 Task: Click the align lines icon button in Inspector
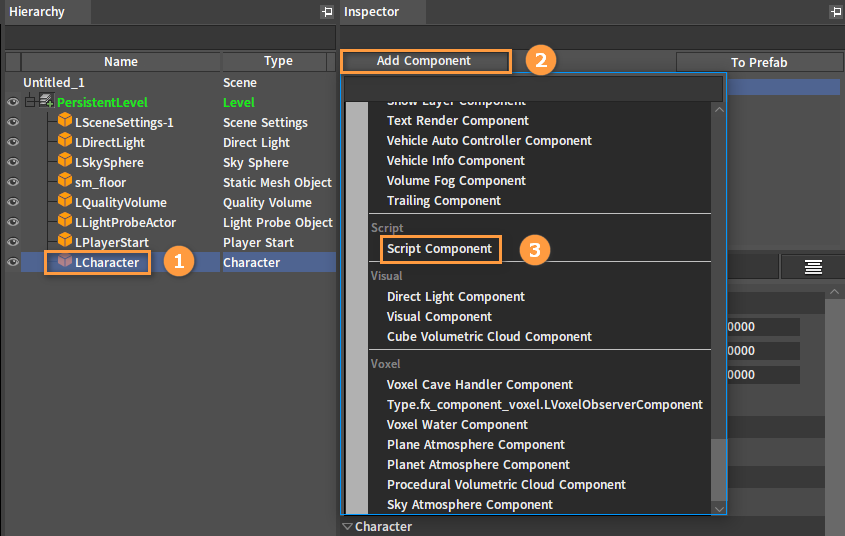point(813,266)
